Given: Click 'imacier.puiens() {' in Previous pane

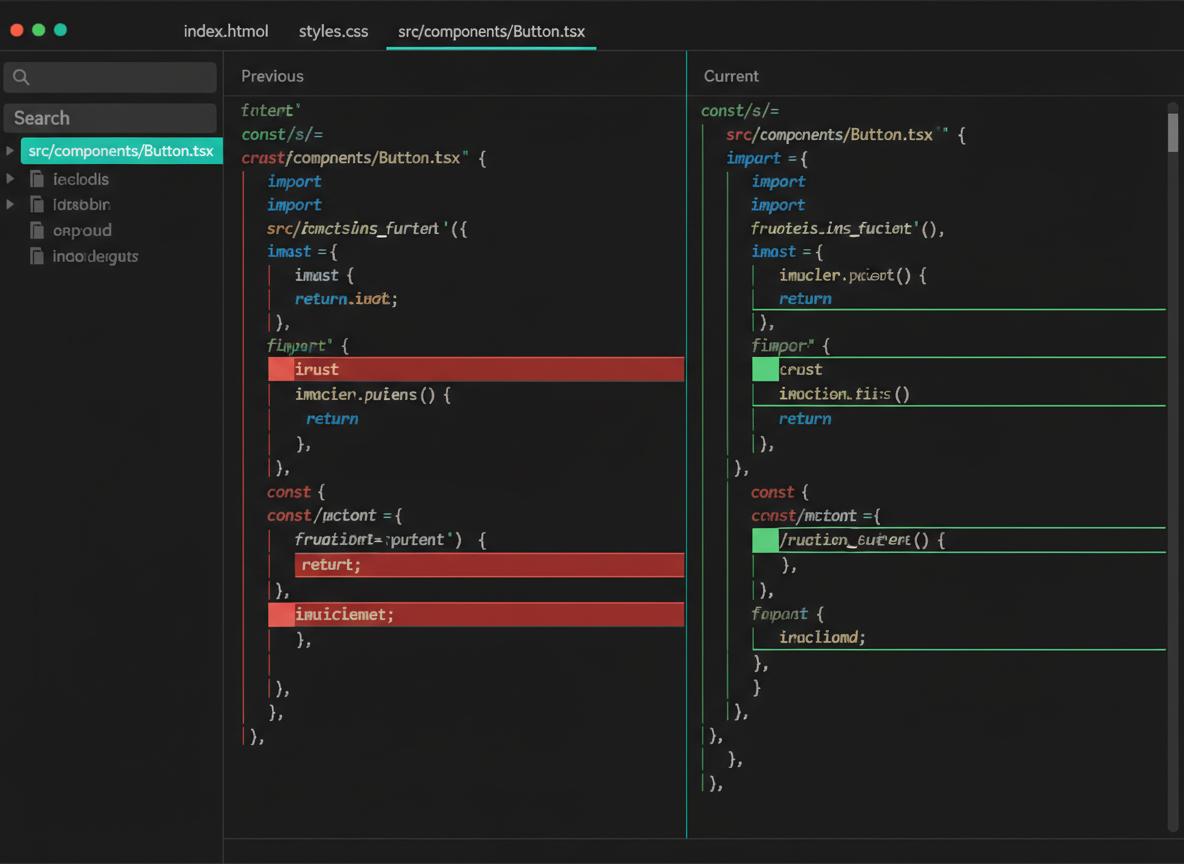Looking at the screenshot, I should click(372, 395).
